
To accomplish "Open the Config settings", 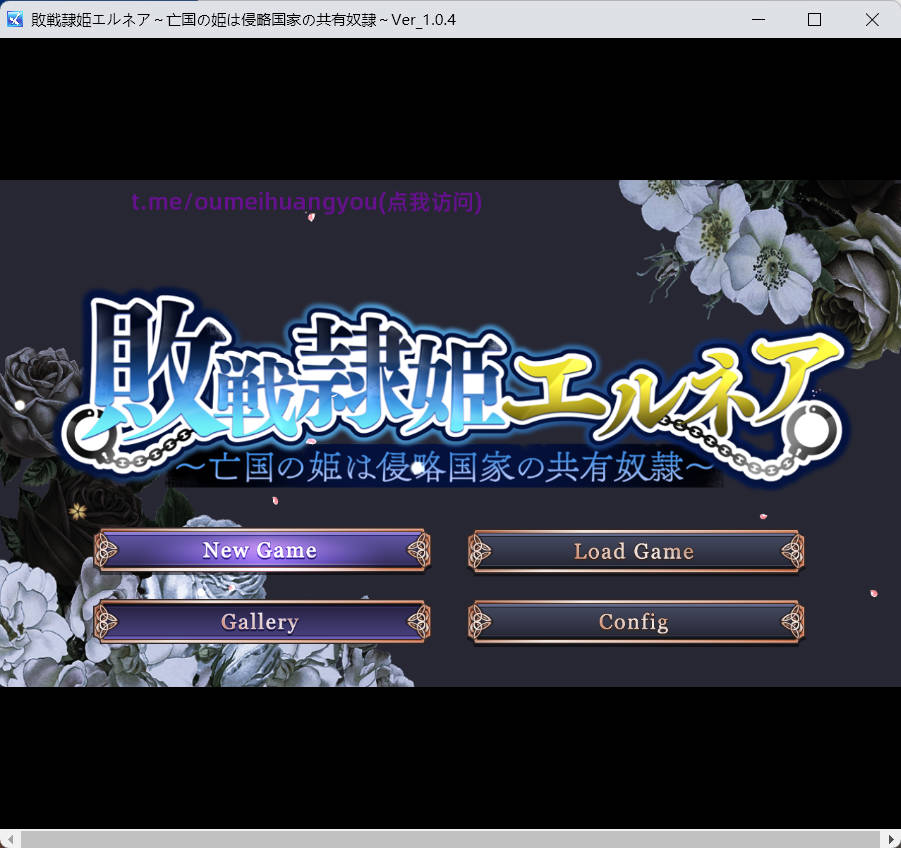I will tap(634, 621).
